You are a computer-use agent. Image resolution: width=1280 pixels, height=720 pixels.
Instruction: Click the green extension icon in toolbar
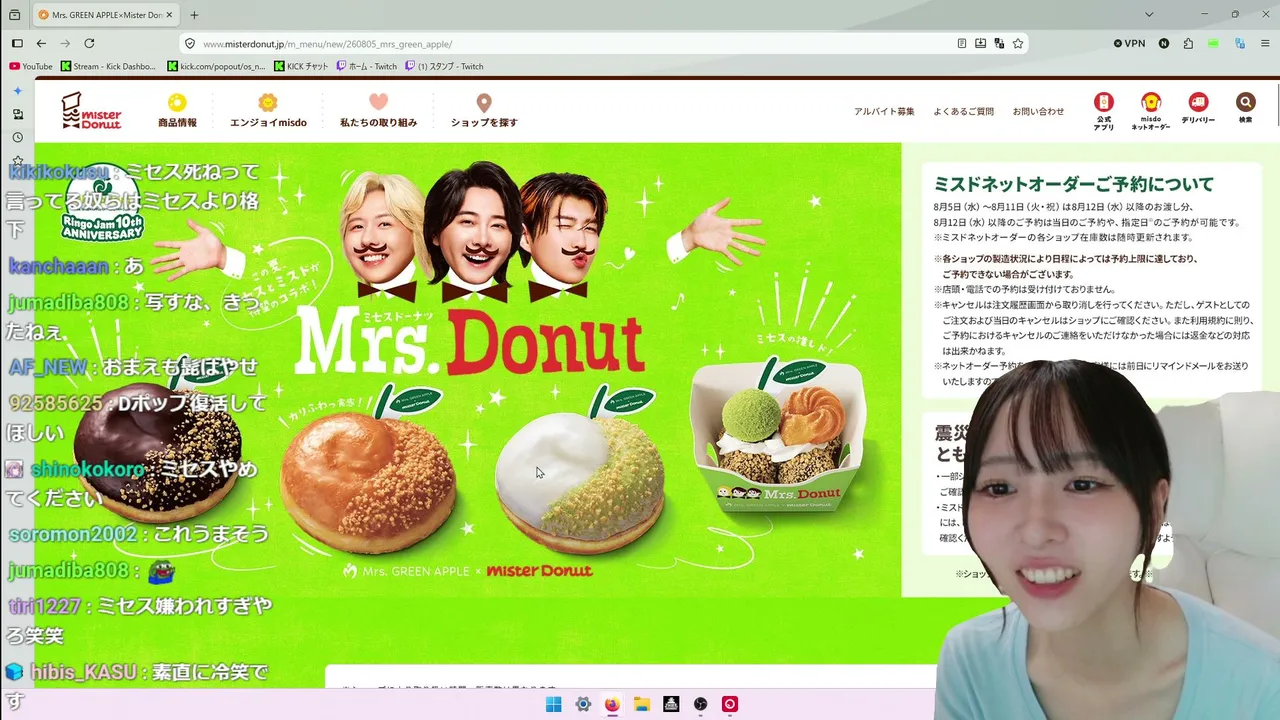(1213, 44)
